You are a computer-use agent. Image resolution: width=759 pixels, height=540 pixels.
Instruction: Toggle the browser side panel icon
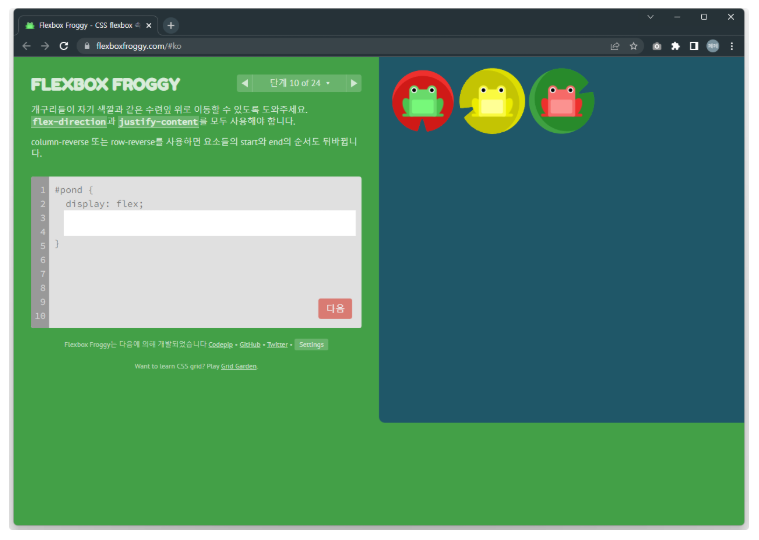694,46
